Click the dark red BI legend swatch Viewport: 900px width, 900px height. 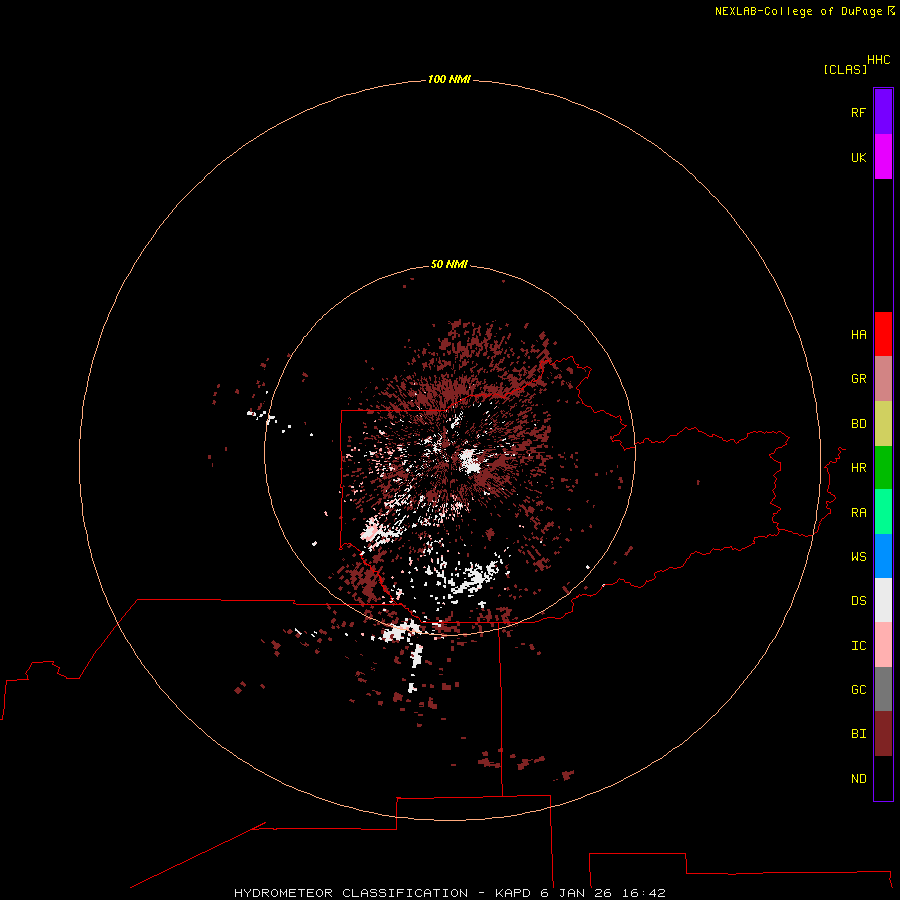click(883, 734)
